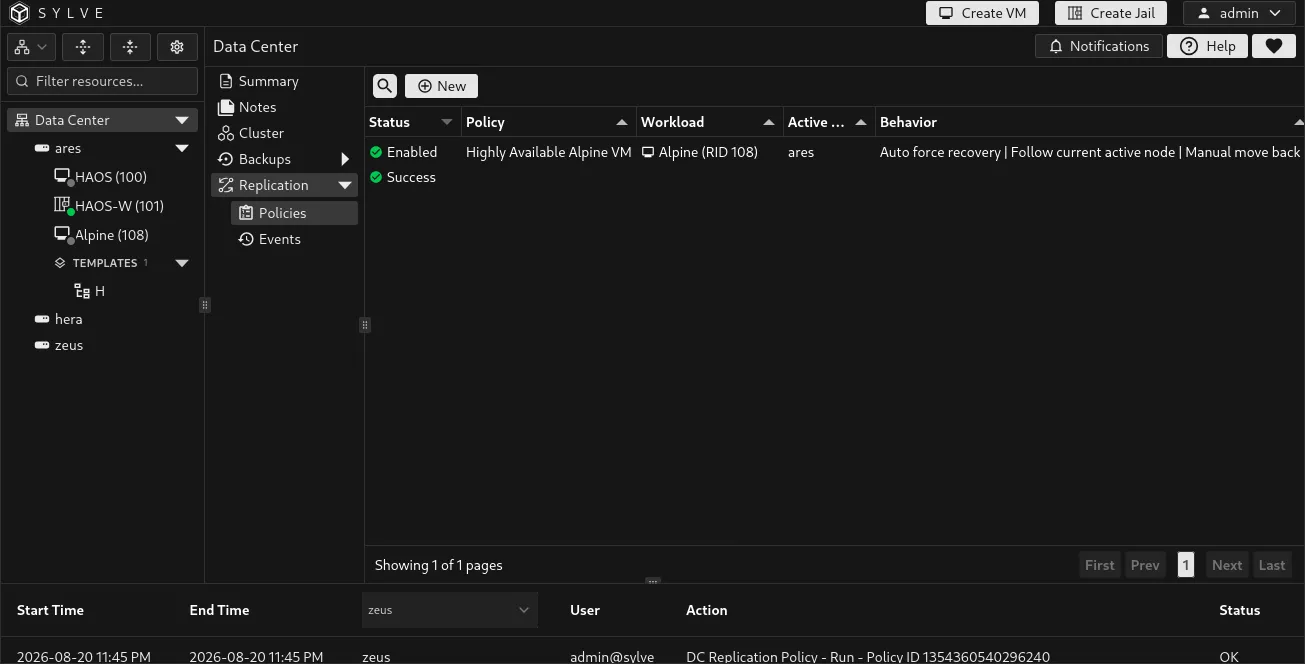
Task: Select the Highly Available Alpine VM policy
Action: pyautogui.click(x=548, y=152)
